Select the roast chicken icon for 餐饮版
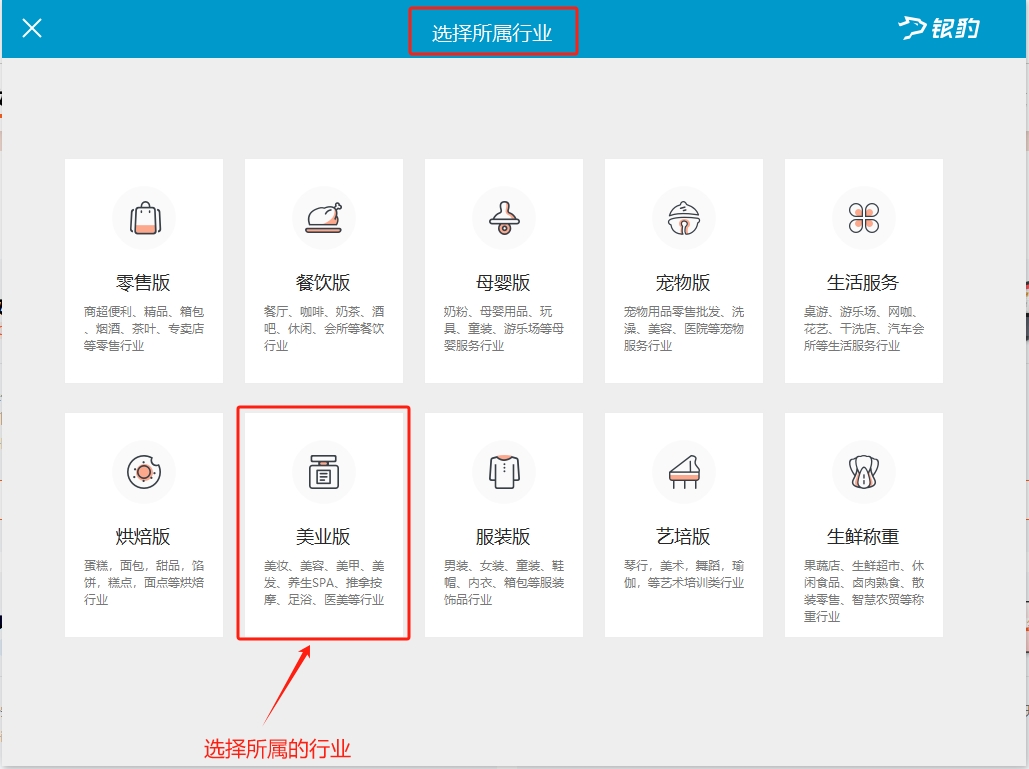Viewport: 1029px width, 769px height. pos(324,217)
